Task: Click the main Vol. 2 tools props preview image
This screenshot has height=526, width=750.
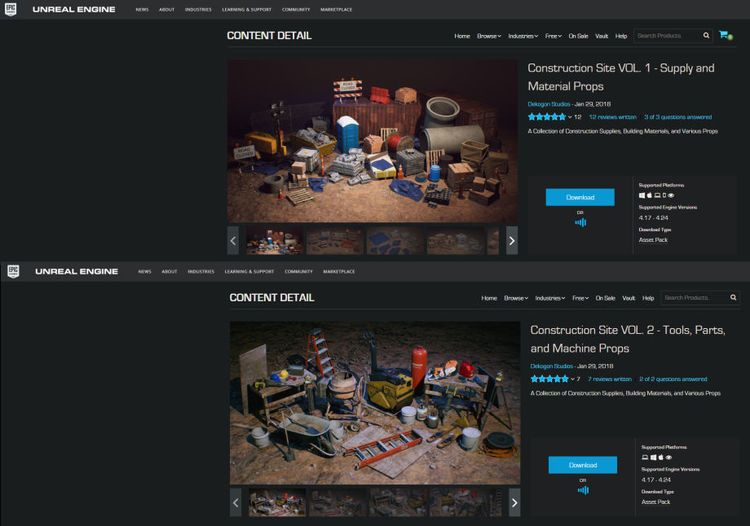Action: pos(375,403)
